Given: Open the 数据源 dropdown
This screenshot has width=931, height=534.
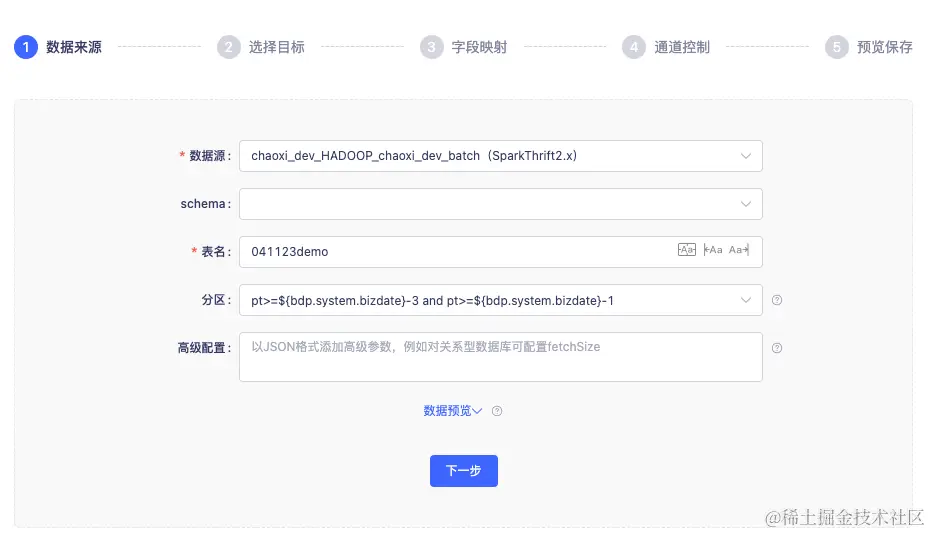Looking at the screenshot, I should (x=501, y=156).
